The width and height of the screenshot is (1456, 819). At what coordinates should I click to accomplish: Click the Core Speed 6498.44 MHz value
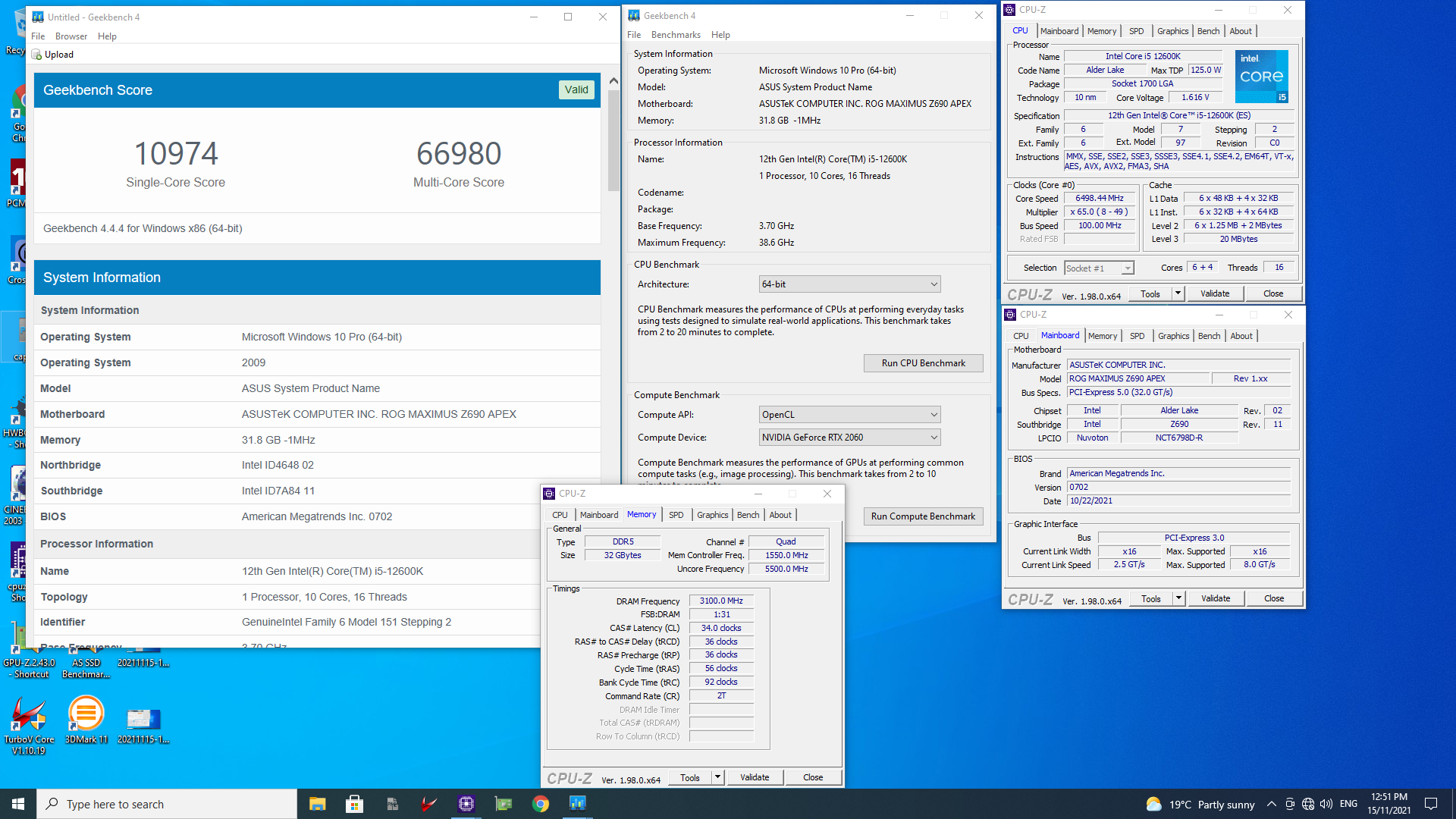[1099, 199]
